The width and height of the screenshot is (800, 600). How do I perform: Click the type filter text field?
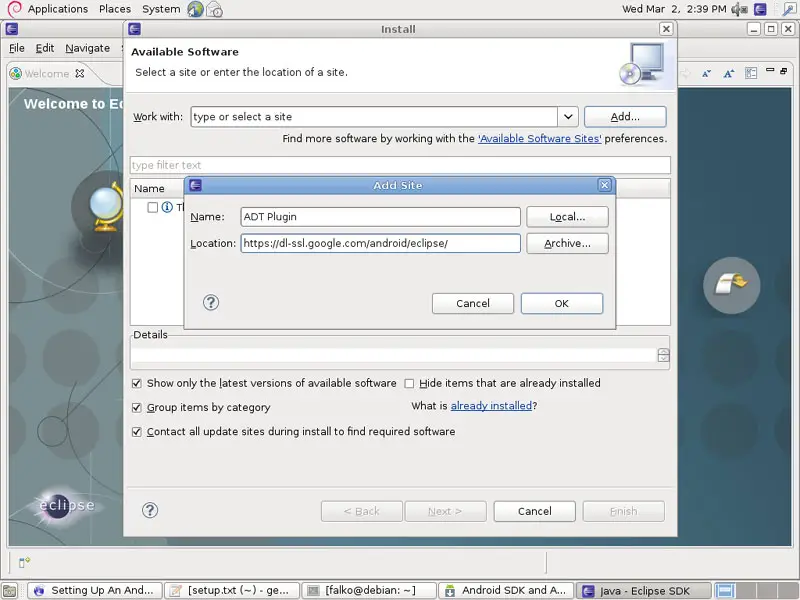tap(400, 165)
